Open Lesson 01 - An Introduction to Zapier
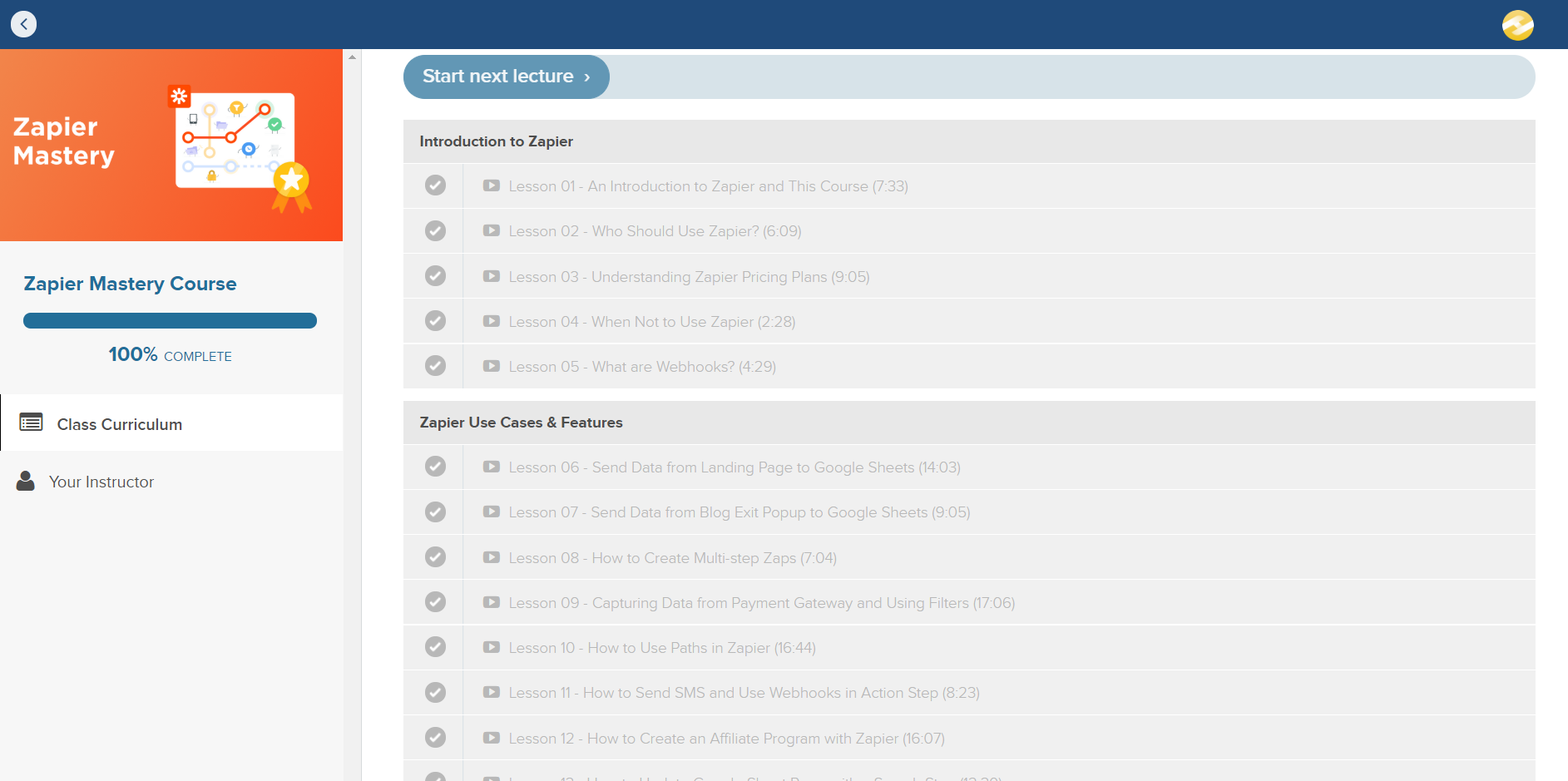Viewport: 1568px width, 781px height. pyautogui.click(x=708, y=186)
